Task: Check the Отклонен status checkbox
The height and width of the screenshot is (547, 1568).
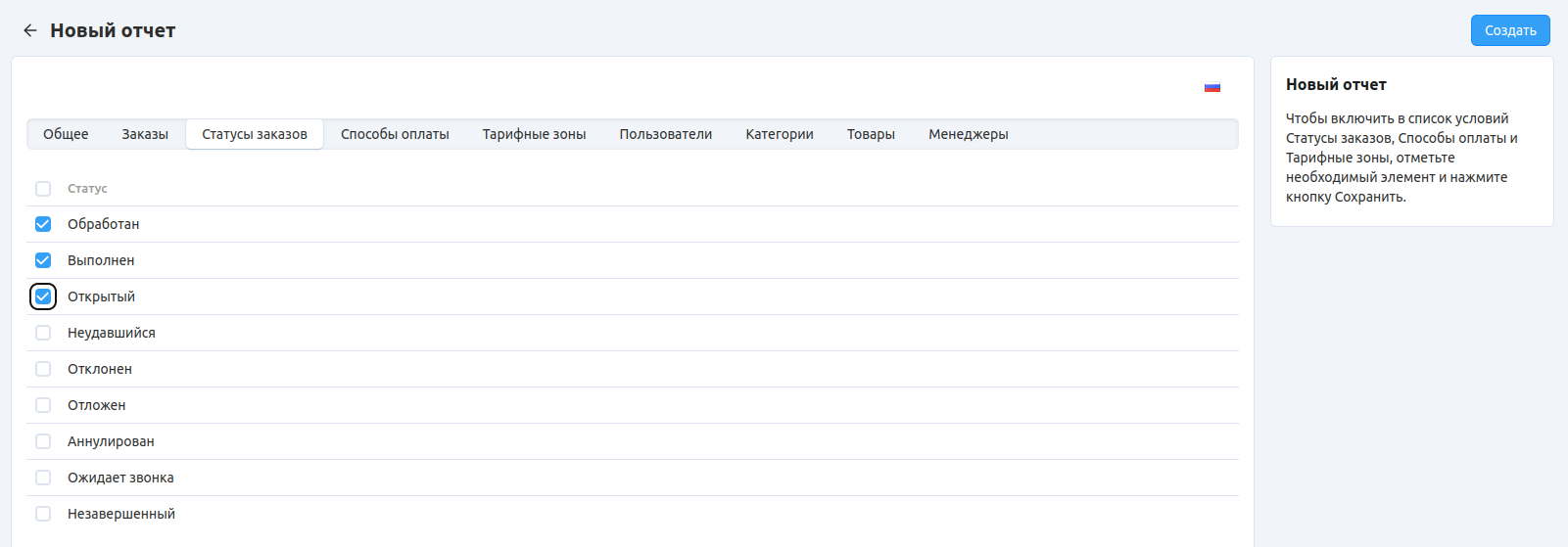Action: pyautogui.click(x=43, y=369)
